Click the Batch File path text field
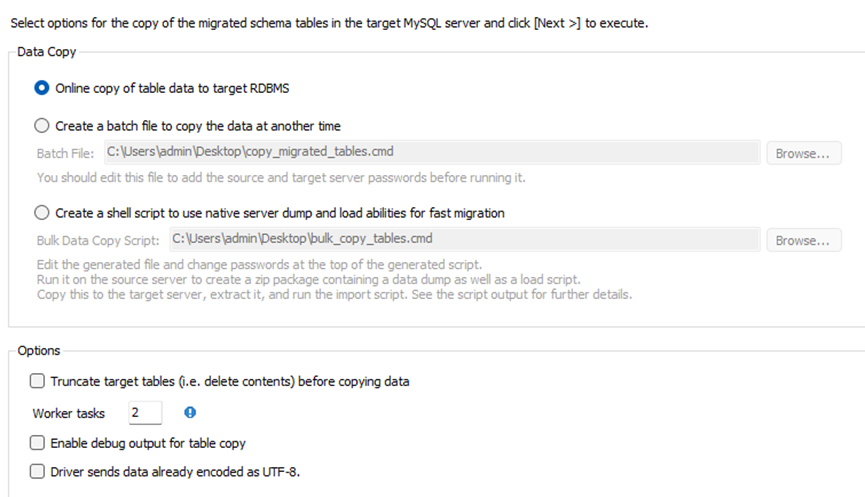Screen dimensions: 865x497 tap(430, 153)
